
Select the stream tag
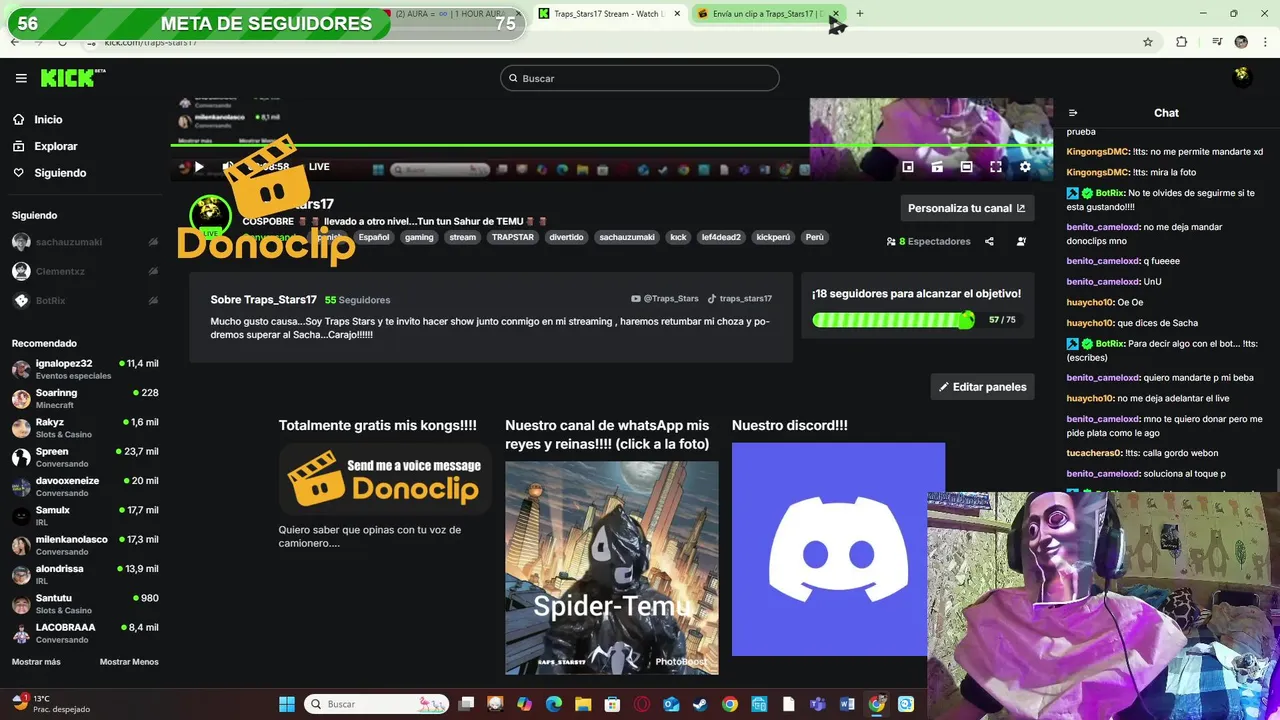coord(463,238)
